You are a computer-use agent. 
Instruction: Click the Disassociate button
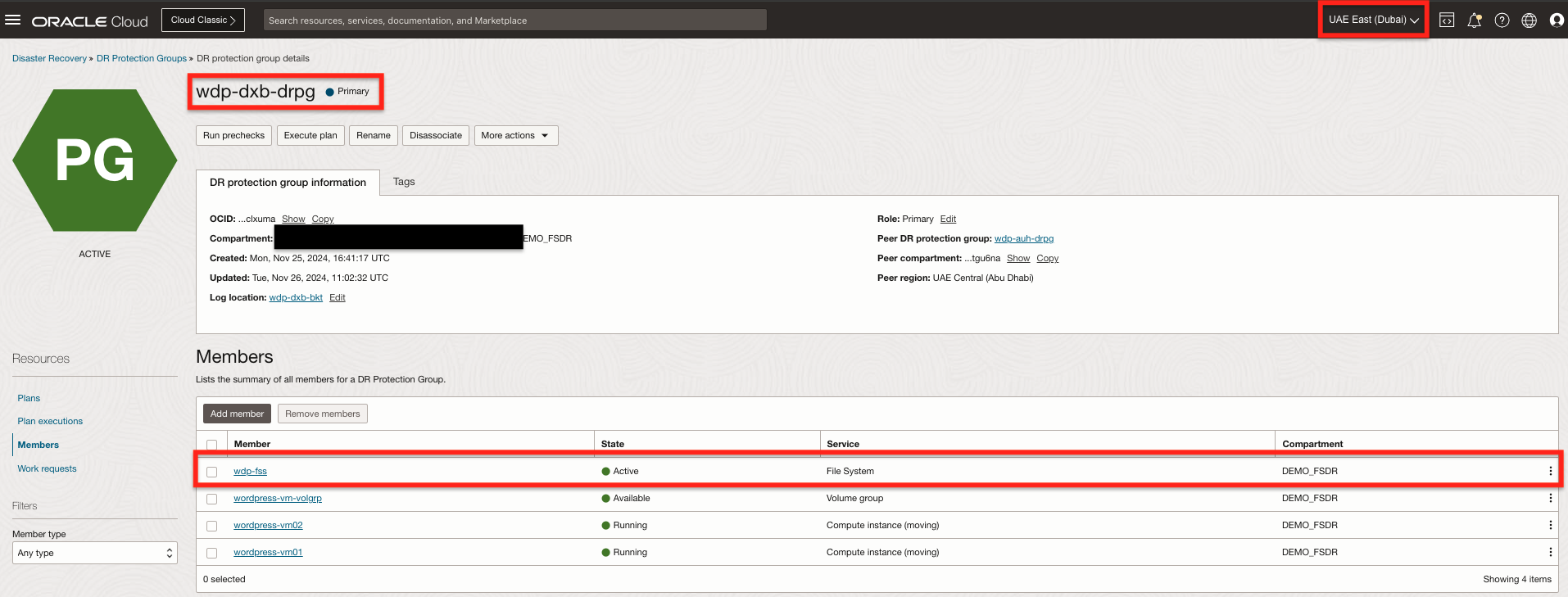coord(436,135)
